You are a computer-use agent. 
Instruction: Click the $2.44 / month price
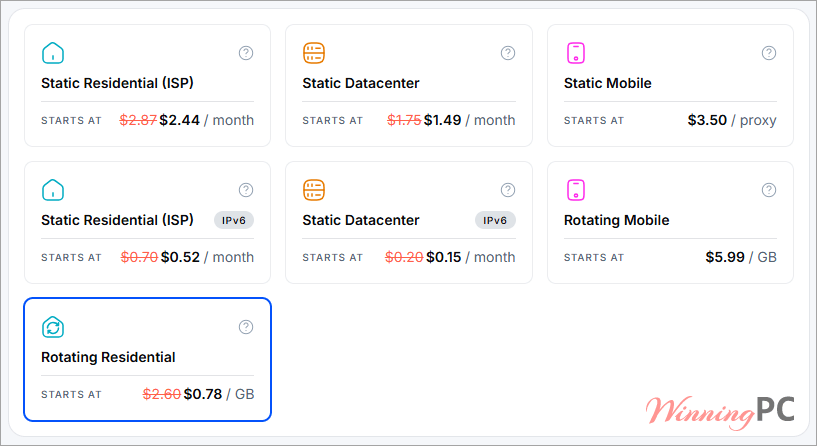[207, 120]
